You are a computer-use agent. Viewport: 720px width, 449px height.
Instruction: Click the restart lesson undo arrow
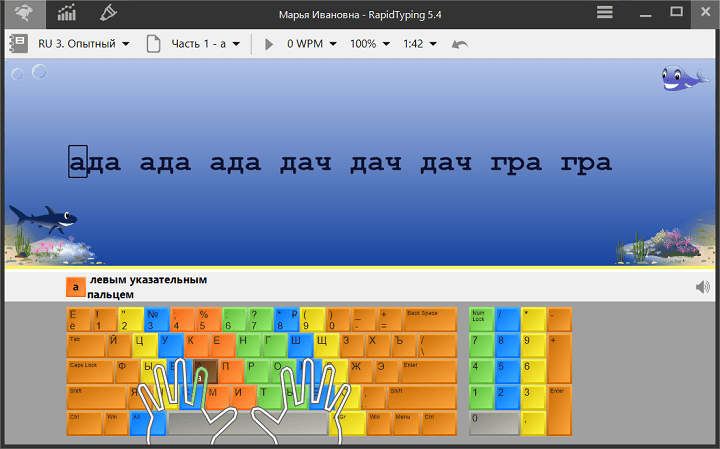tap(459, 44)
